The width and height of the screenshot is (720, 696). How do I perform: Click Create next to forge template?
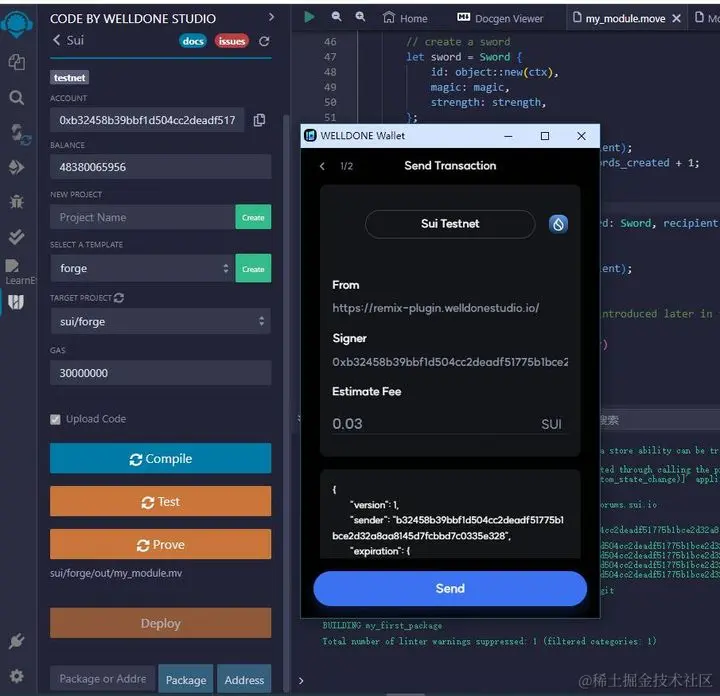(x=253, y=269)
